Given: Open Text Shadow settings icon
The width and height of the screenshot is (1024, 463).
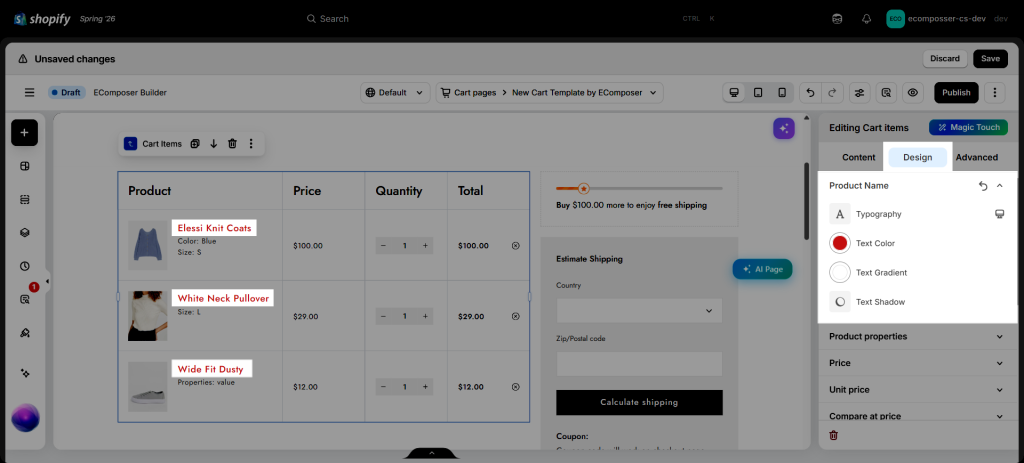Looking at the screenshot, I should pos(840,302).
